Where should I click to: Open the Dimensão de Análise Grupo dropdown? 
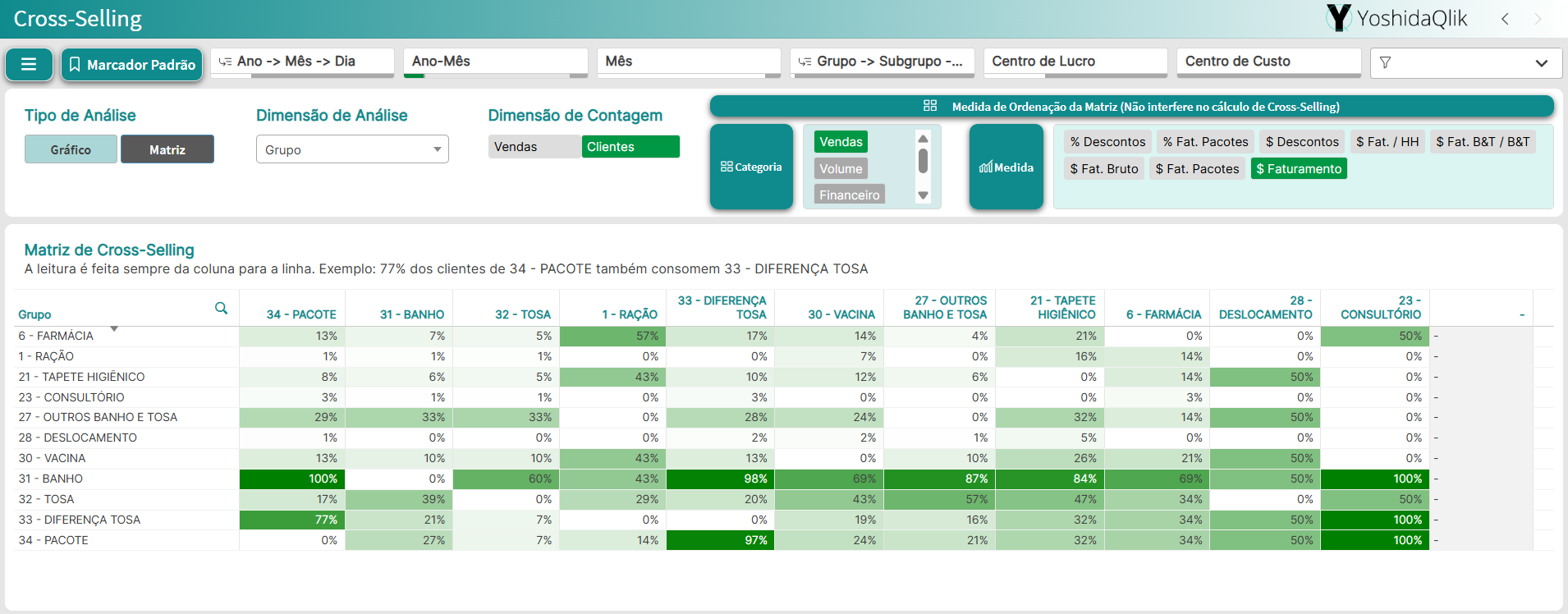(x=352, y=149)
